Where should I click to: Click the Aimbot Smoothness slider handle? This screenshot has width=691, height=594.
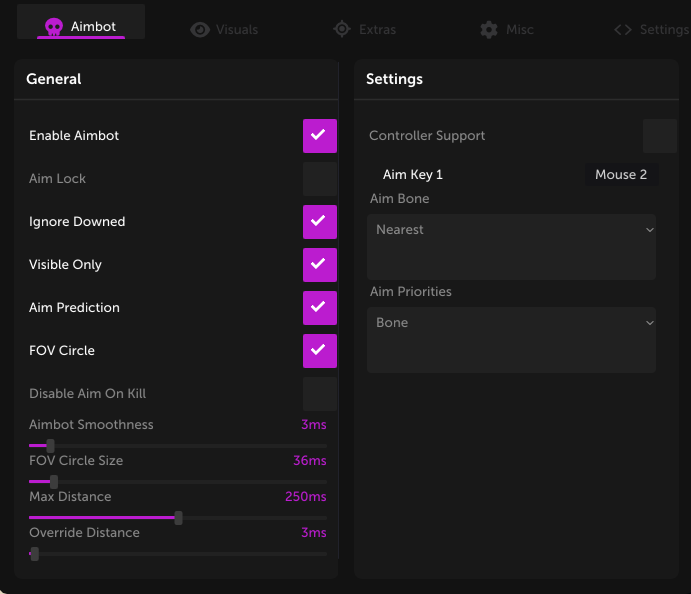point(50,446)
